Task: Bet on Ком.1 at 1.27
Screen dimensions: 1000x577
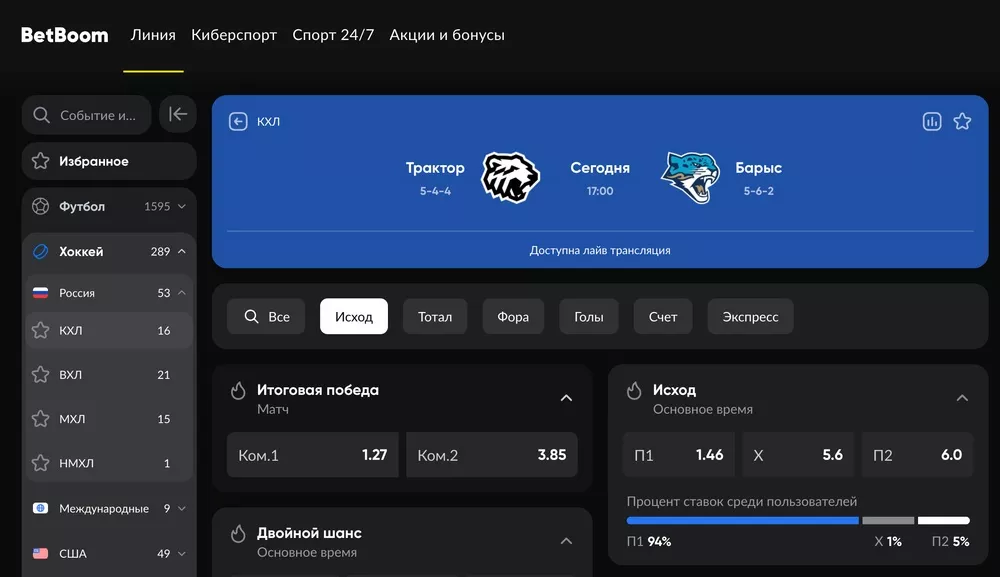Action: click(312, 455)
